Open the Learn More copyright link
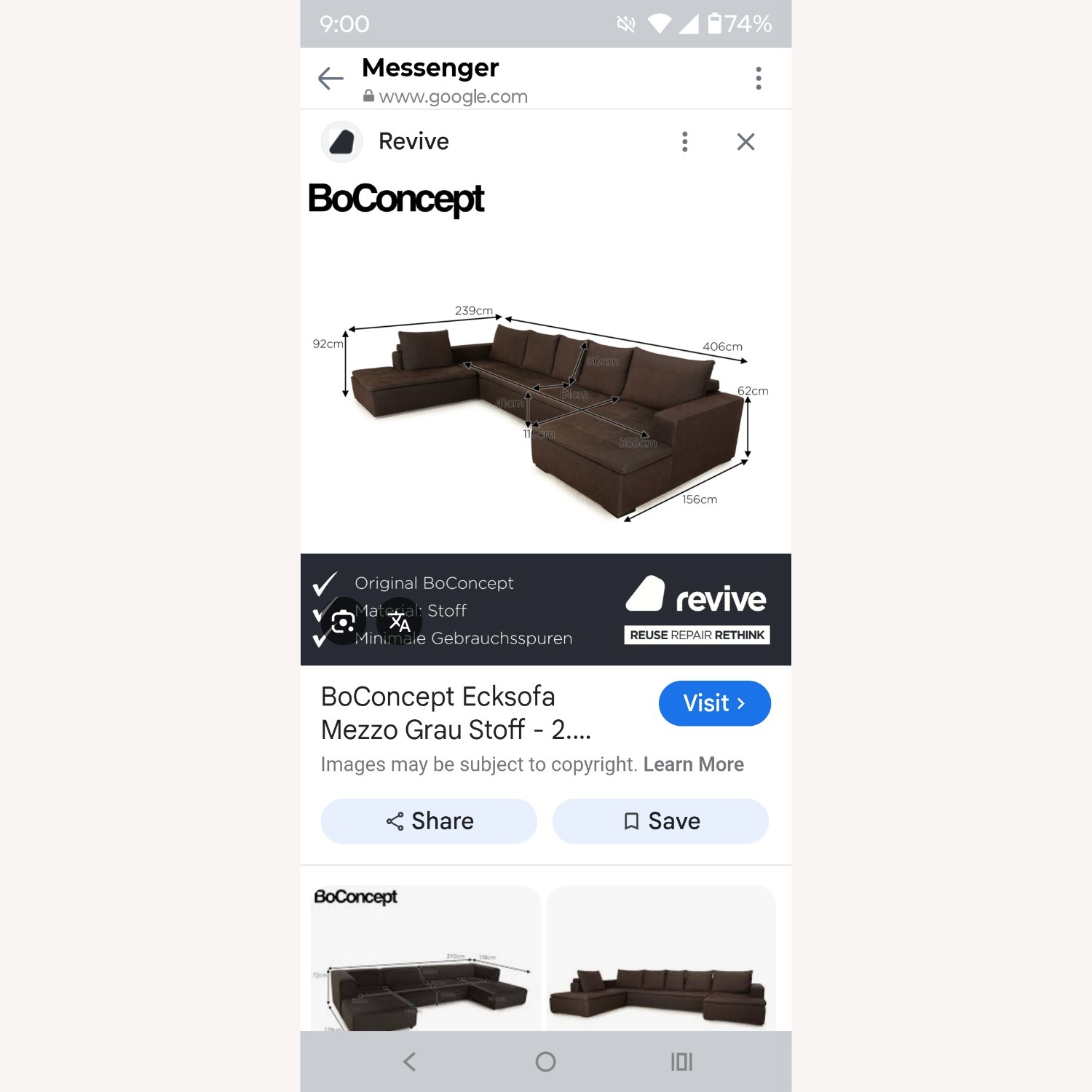This screenshot has width=1092, height=1092. tap(693, 764)
